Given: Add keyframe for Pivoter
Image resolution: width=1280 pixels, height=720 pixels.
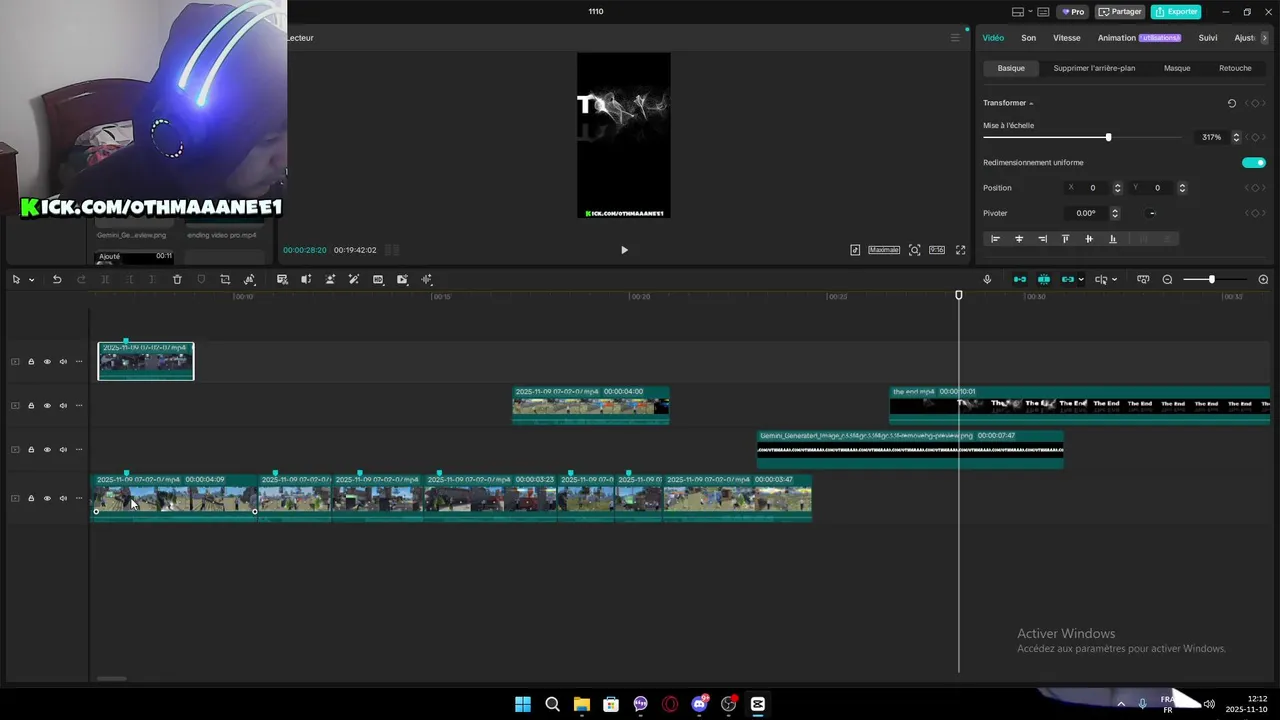Looking at the screenshot, I should [1255, 213].
